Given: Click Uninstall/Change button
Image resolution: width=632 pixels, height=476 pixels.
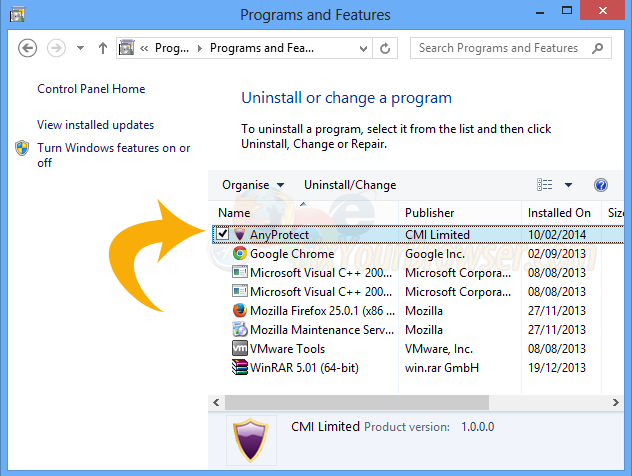Looking at the screenshot, I should (x=350, y=185).
